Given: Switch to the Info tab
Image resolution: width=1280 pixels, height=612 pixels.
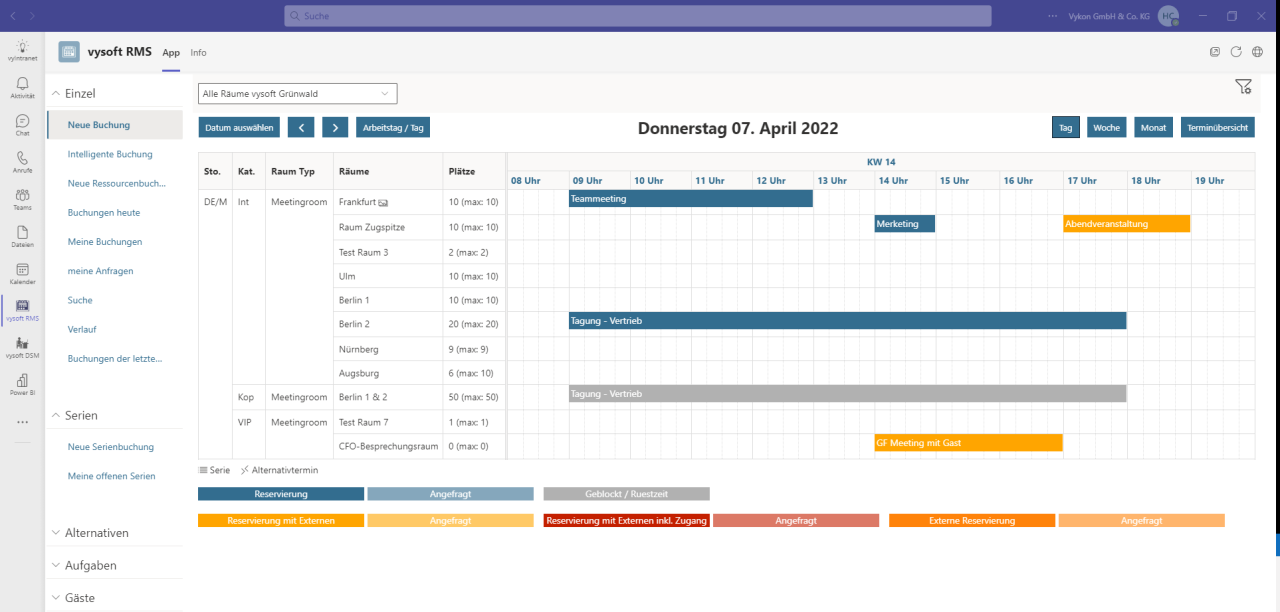Looking at the screenshot, I should coord(198,52).
